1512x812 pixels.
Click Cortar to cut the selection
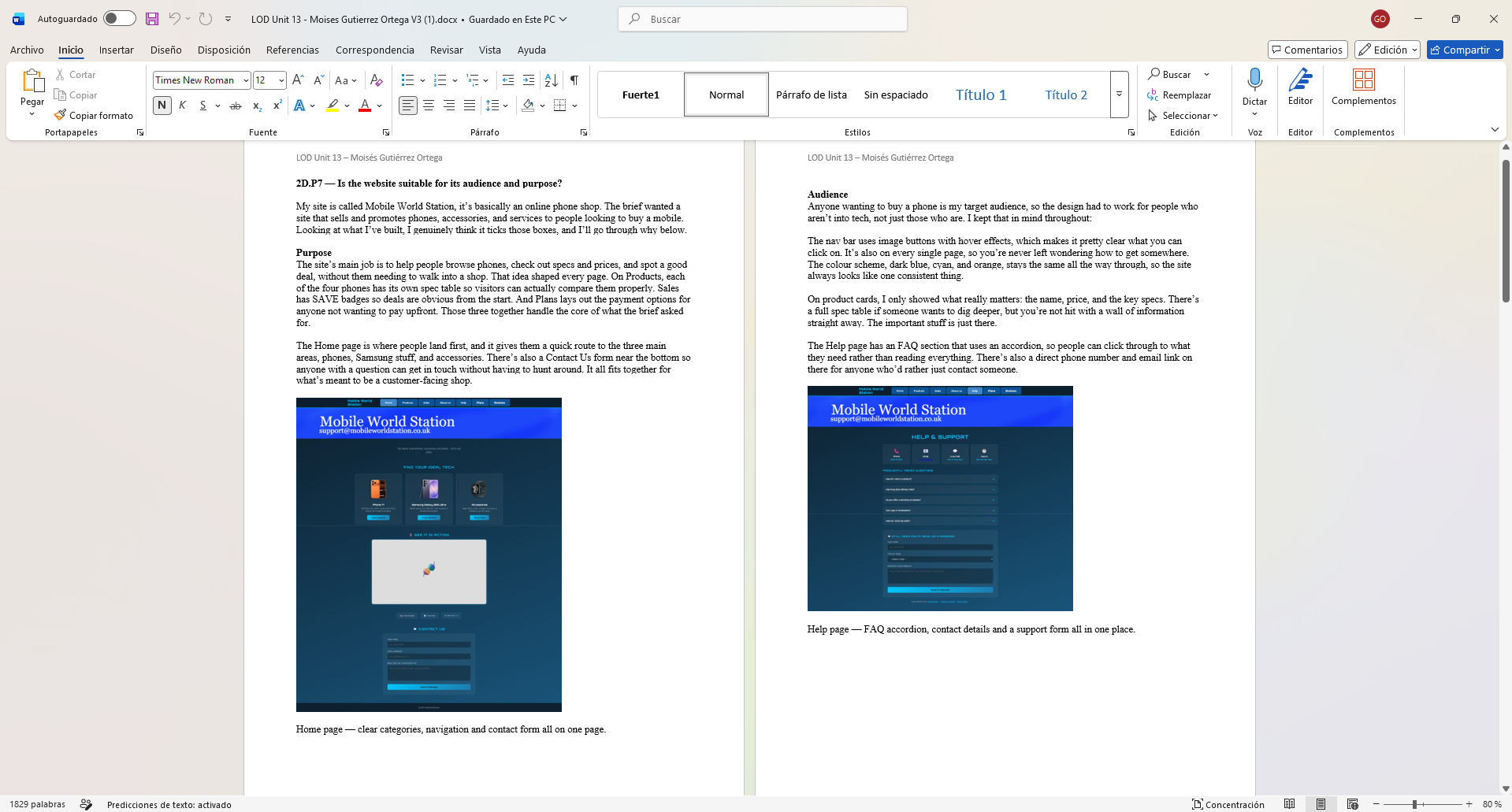point(75,75)
